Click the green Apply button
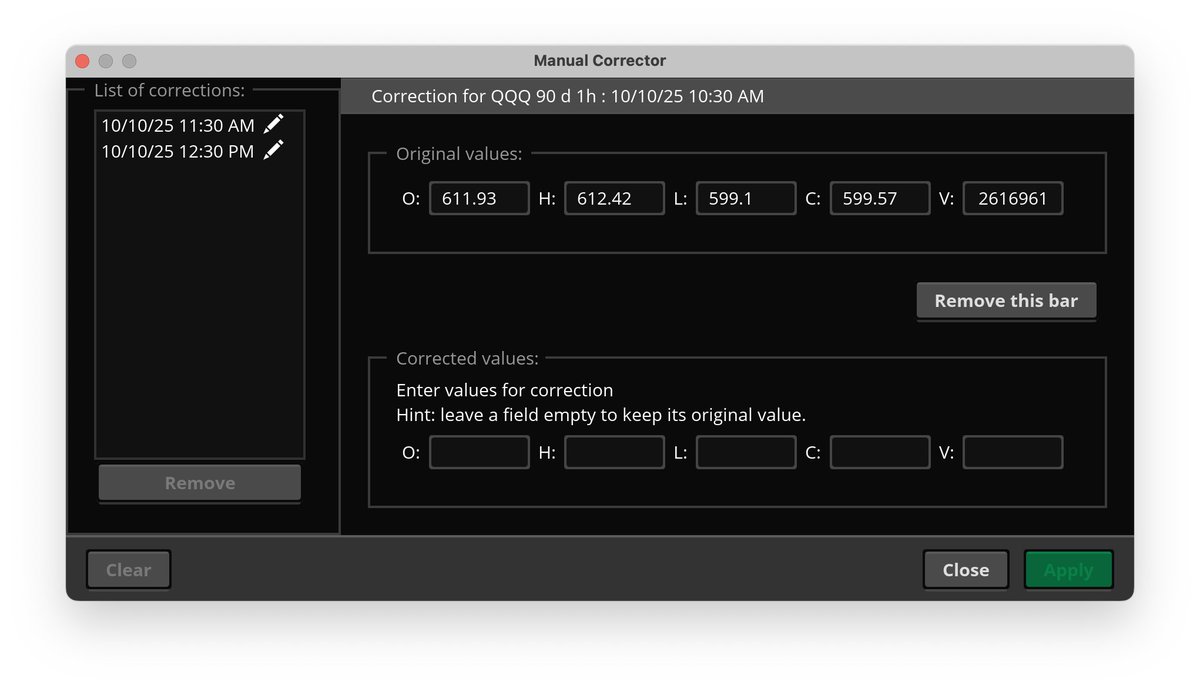Screen dimensions: 1200x688 point(1068,570)
